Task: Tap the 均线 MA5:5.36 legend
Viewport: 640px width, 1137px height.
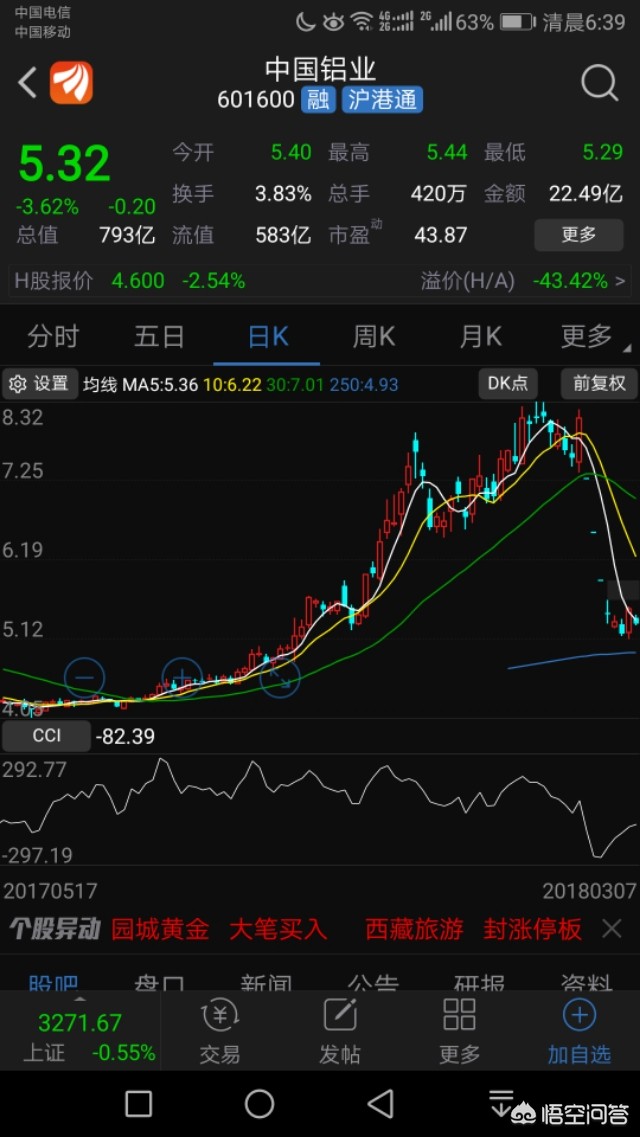Action: click(141, 384)
